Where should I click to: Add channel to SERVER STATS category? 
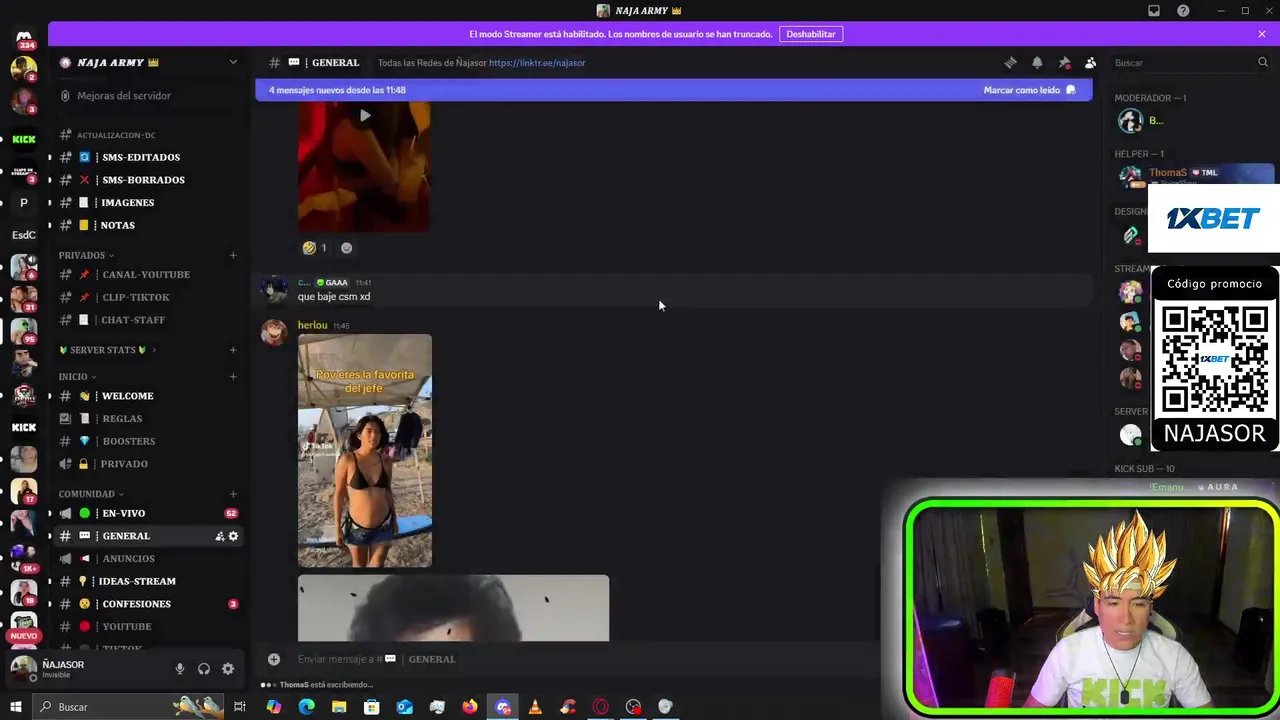coord(233,350)
